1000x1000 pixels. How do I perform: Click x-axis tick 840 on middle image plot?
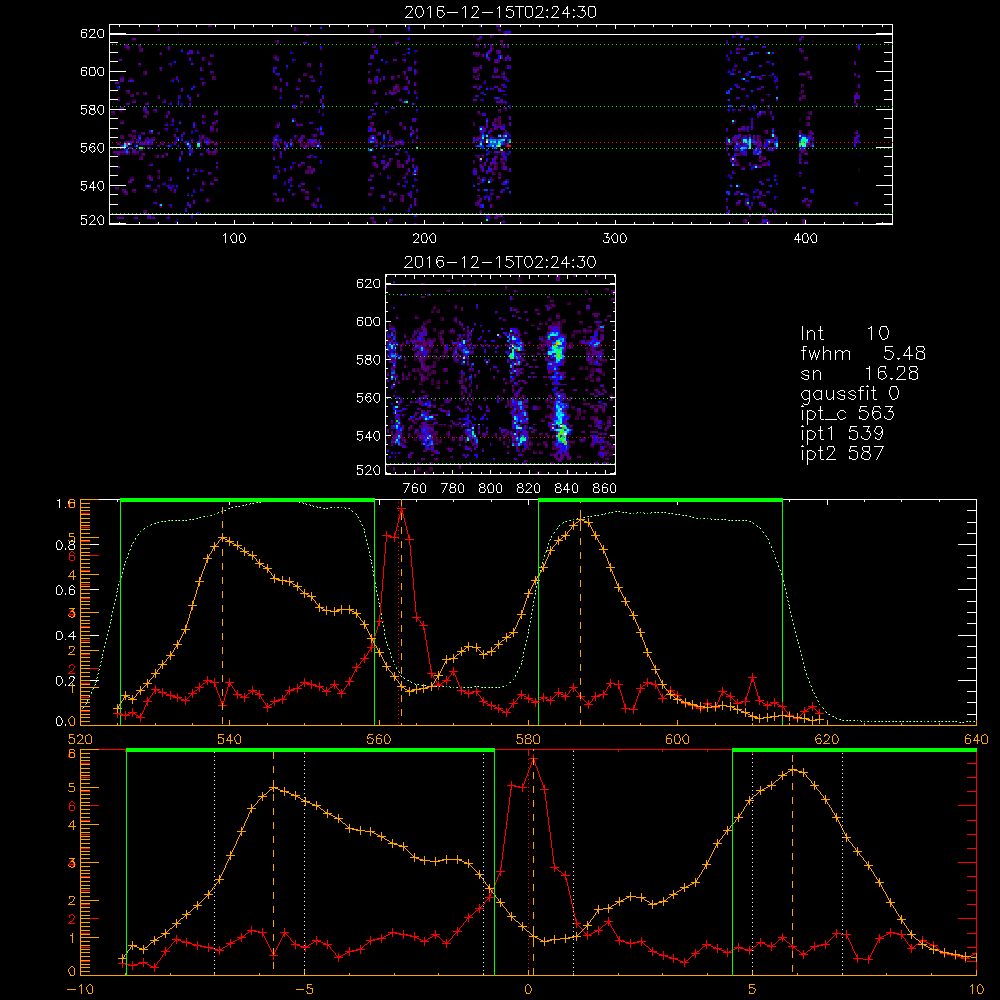566,489
